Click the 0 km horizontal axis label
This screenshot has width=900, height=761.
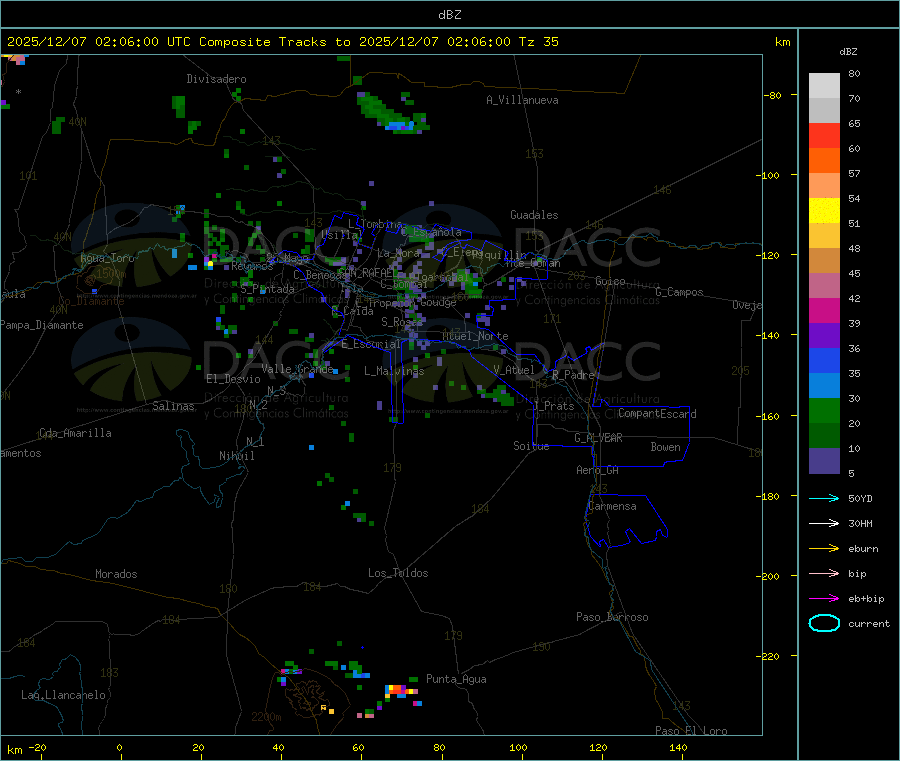[x=119, y=747]
